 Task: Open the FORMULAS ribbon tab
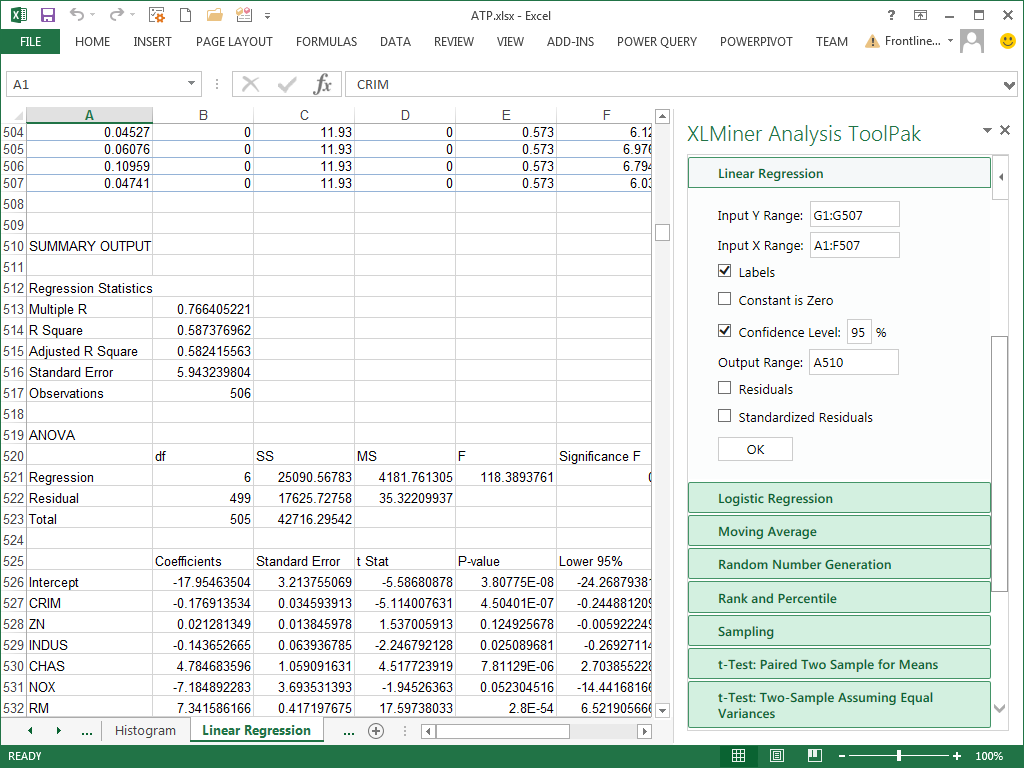(x=326, y=42)
